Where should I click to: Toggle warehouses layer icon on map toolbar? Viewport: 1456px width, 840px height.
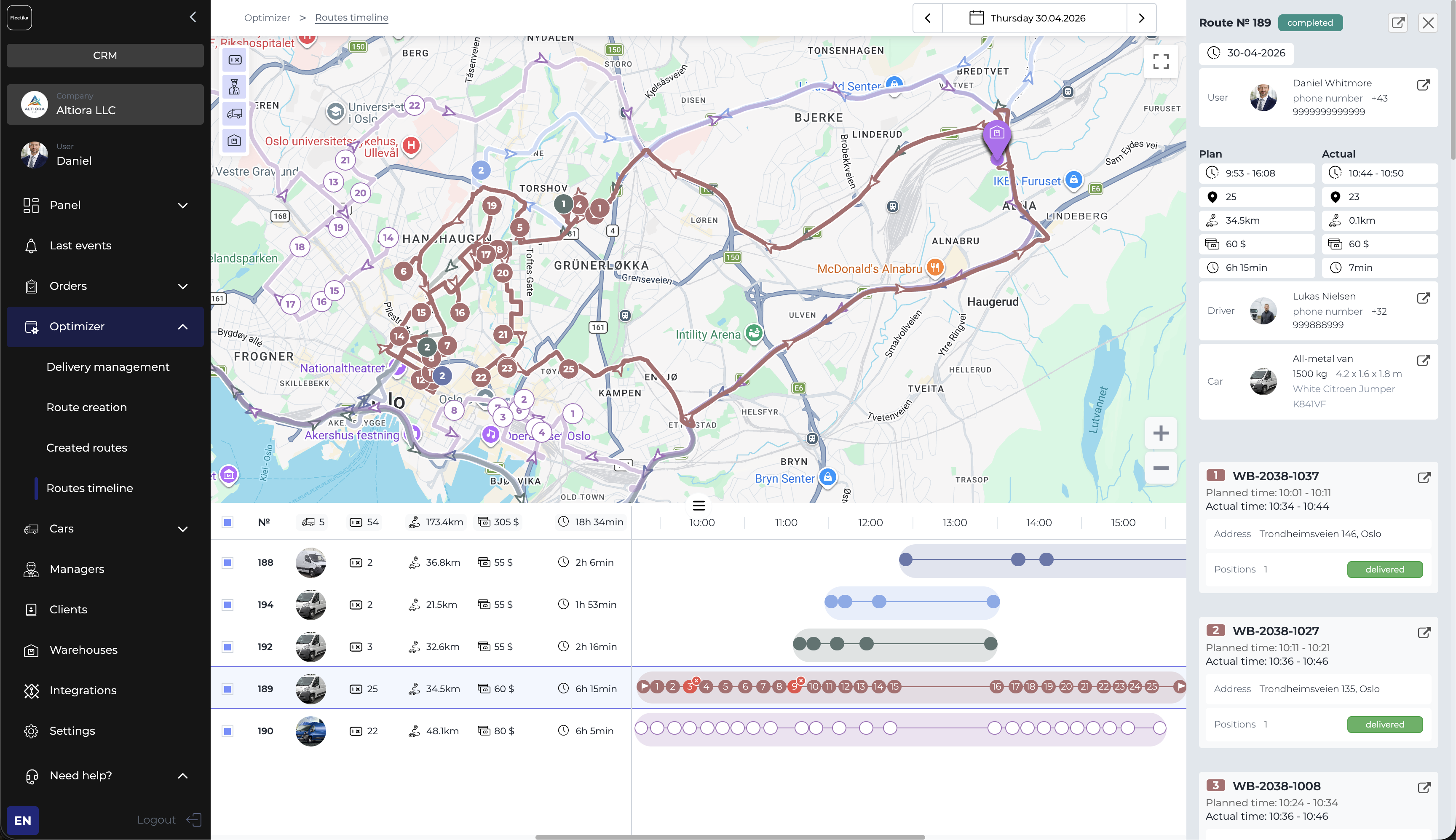[235, 140]
